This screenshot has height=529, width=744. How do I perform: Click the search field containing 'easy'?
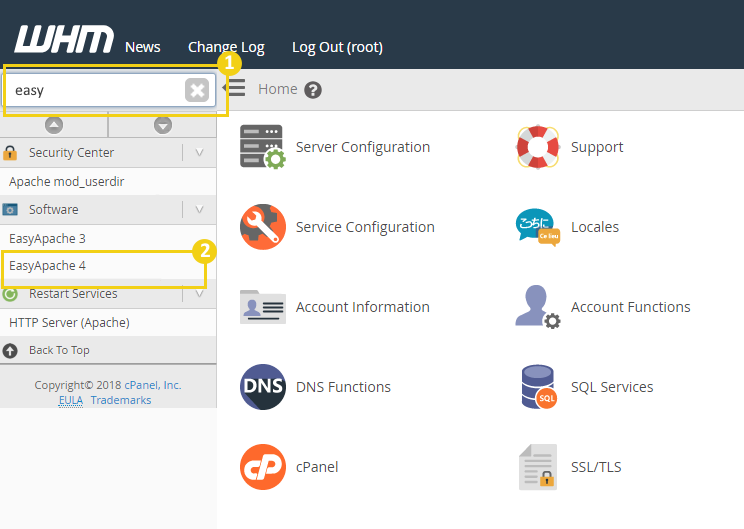[110, 90]
